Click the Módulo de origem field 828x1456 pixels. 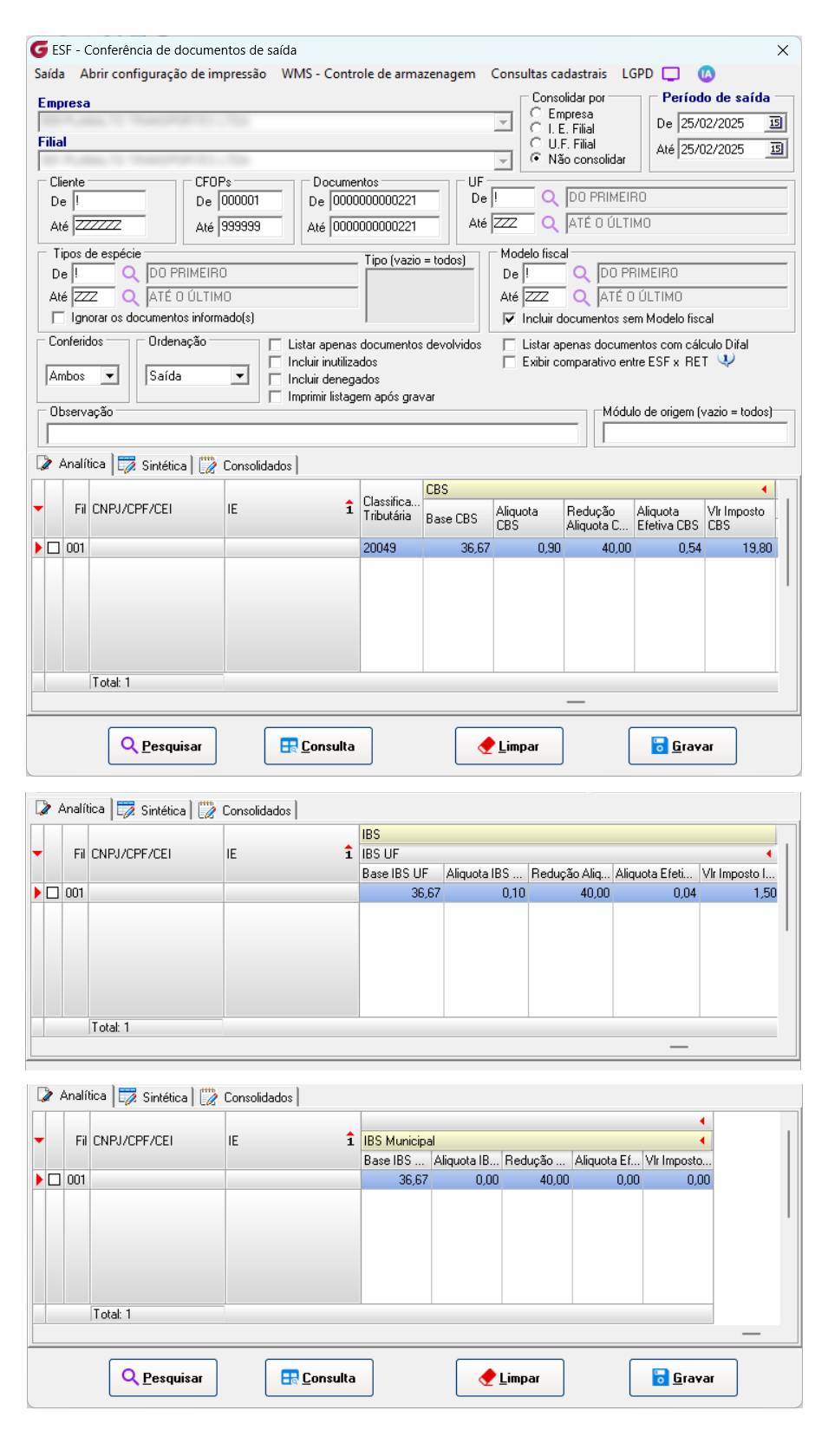[695, 432]
